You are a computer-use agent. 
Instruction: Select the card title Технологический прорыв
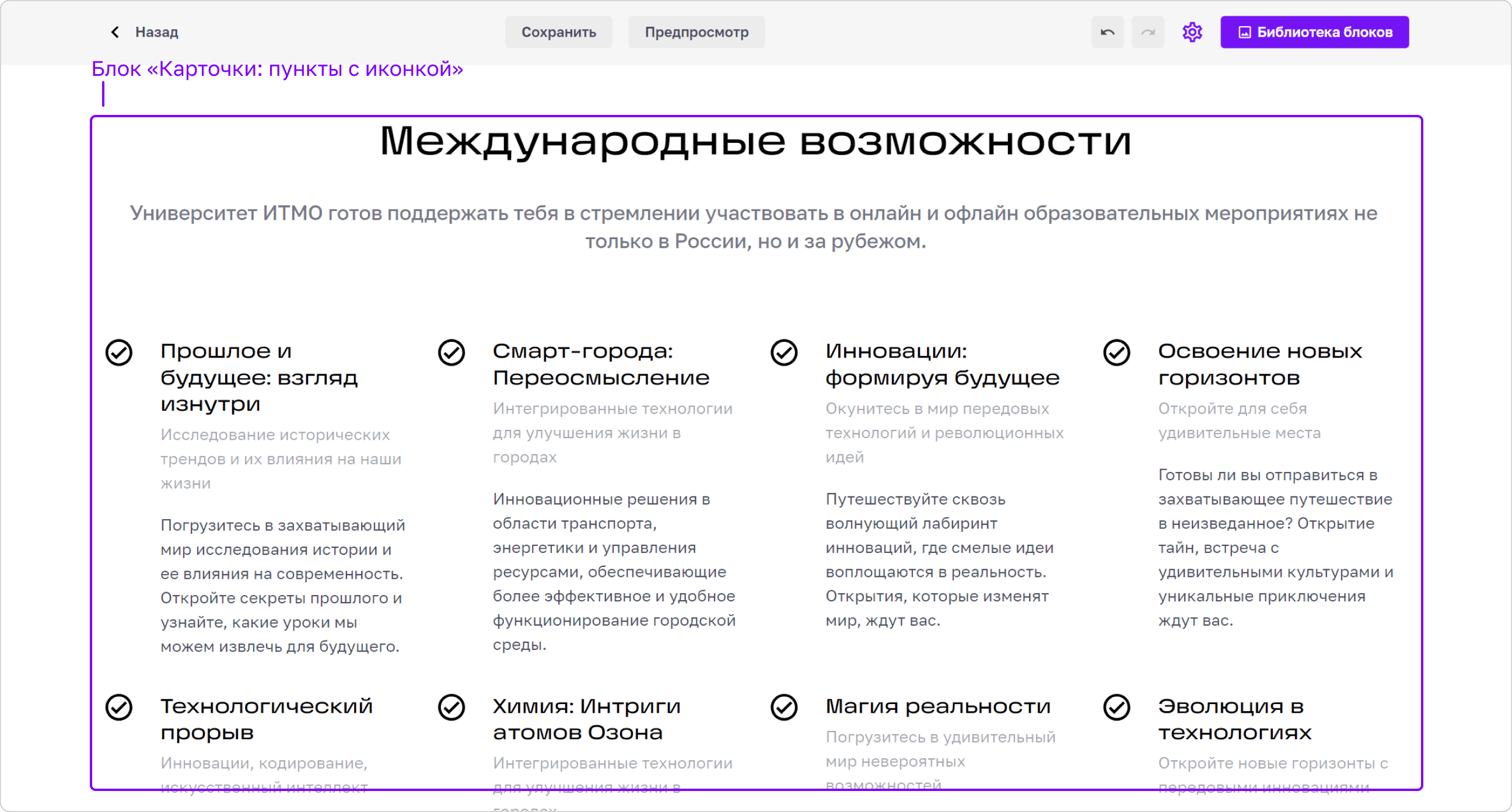click(267, 719)
